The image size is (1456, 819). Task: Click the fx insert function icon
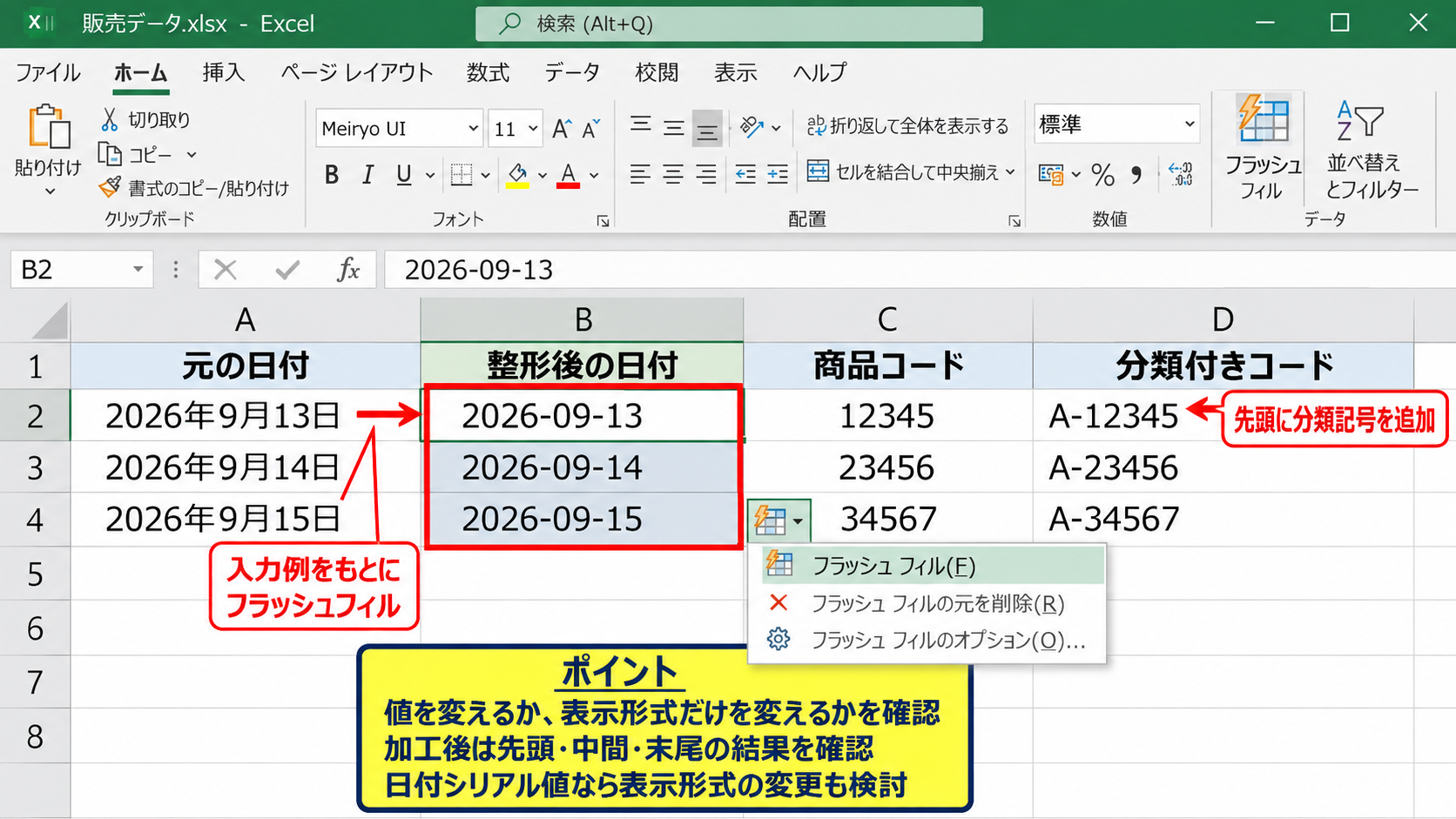point(348,270)
